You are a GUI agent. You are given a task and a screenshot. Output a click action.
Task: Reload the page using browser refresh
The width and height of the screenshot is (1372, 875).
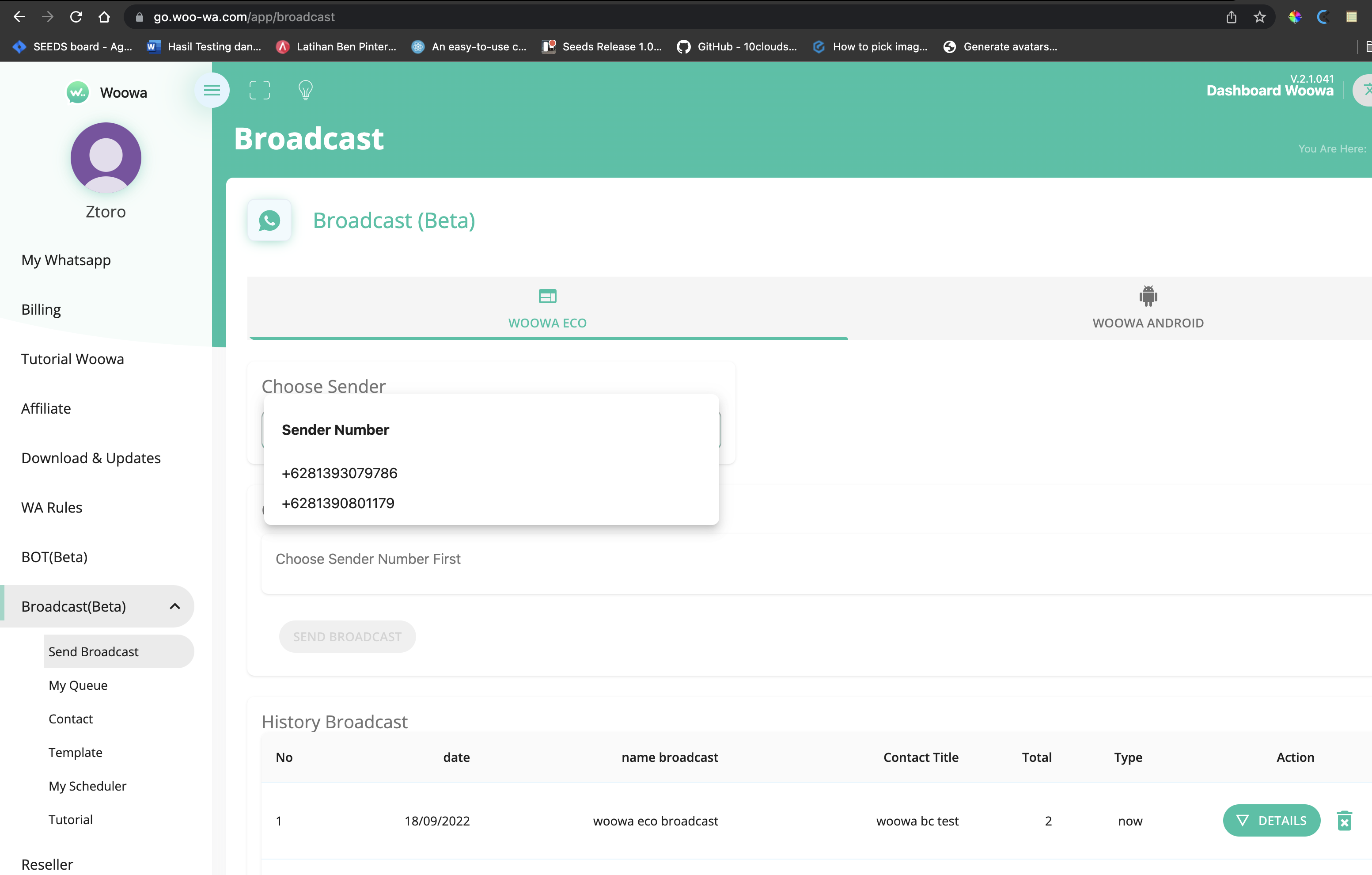click(x=76, y=17)
